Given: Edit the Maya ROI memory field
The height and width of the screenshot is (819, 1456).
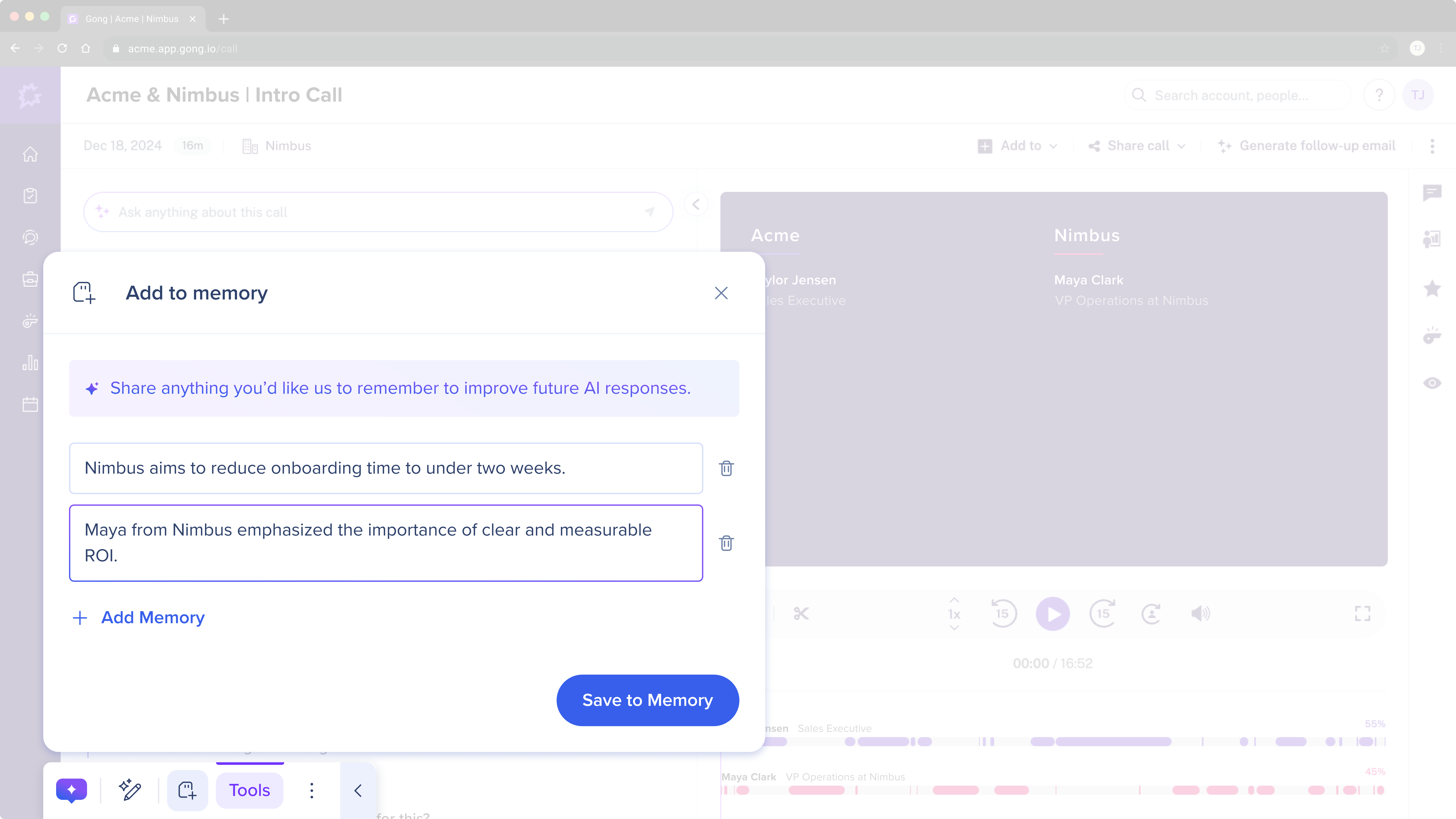Looking at the screenshot, I should (x=386, y=543).
